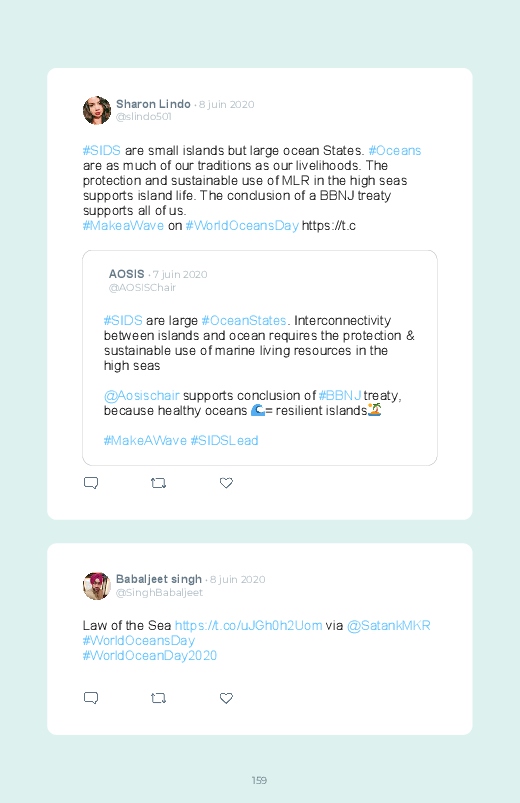
Task: Click the Sharon Lindo display name
Action: click(153, 104)
